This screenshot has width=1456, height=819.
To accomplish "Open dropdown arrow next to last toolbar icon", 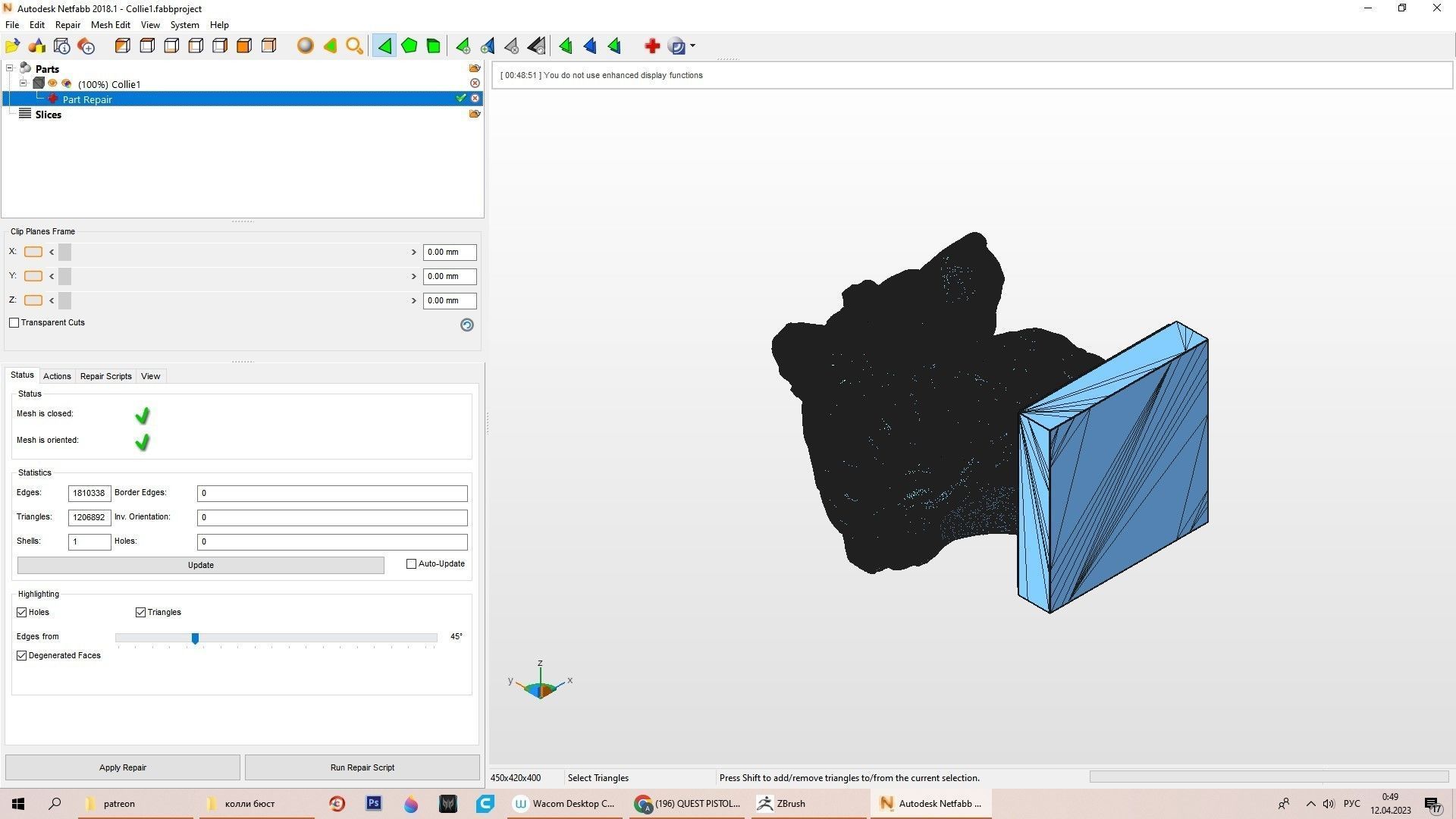I will pos(692,46).
